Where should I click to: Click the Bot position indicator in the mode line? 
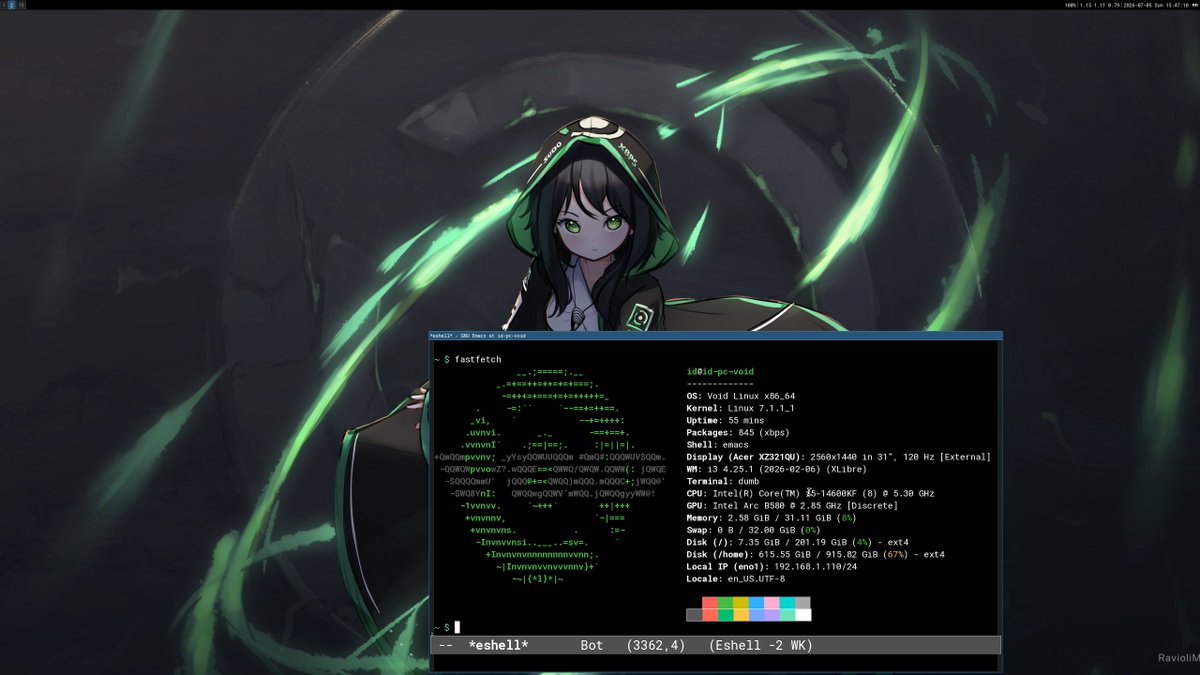pyautogui.click(x=592, y=646)
